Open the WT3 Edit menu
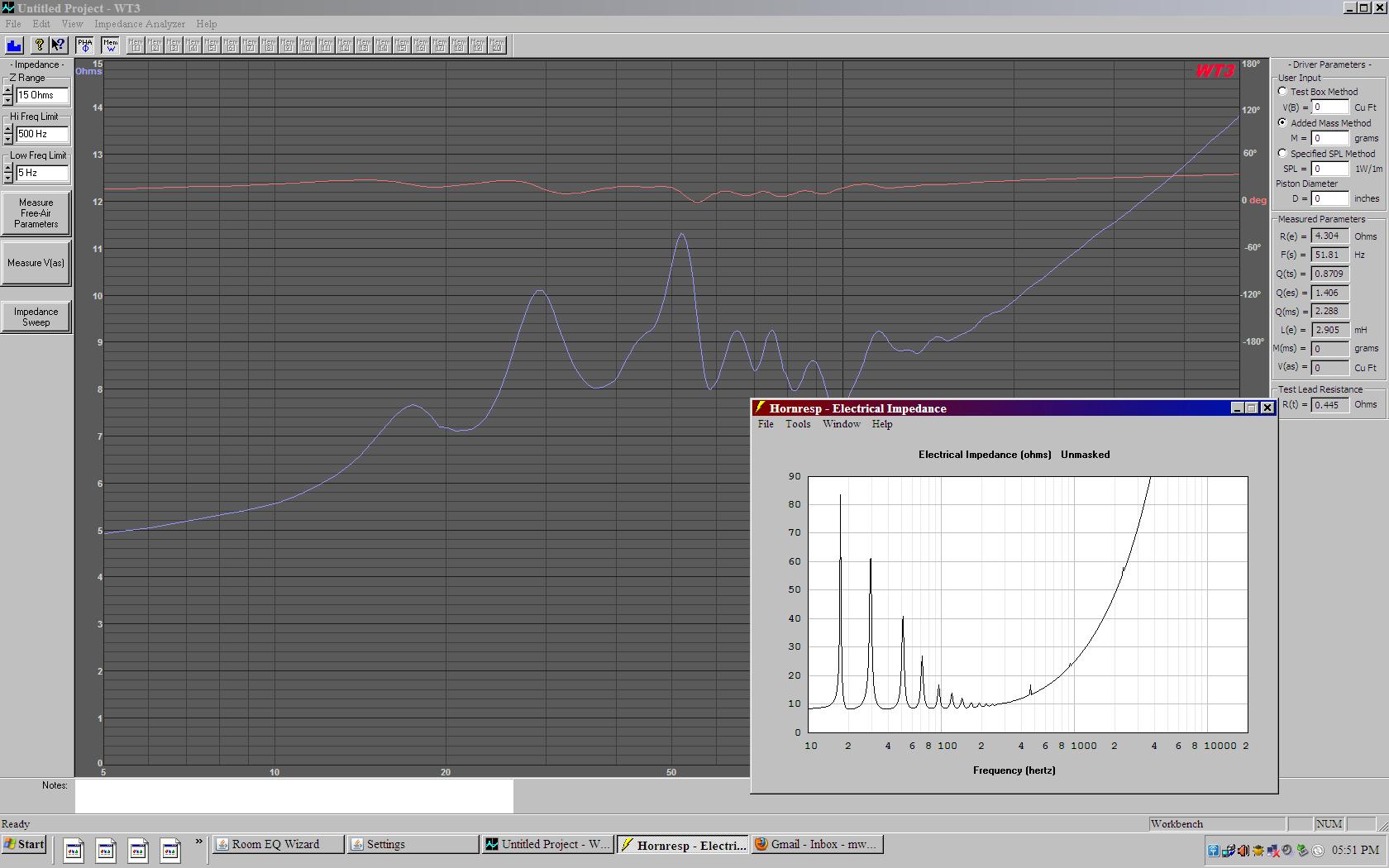The width and height of the screenshot is (1389, 868). click(41, 24)
